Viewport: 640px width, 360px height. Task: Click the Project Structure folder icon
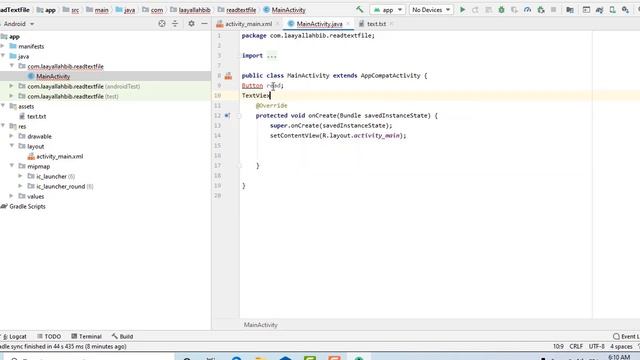point(570,9)
